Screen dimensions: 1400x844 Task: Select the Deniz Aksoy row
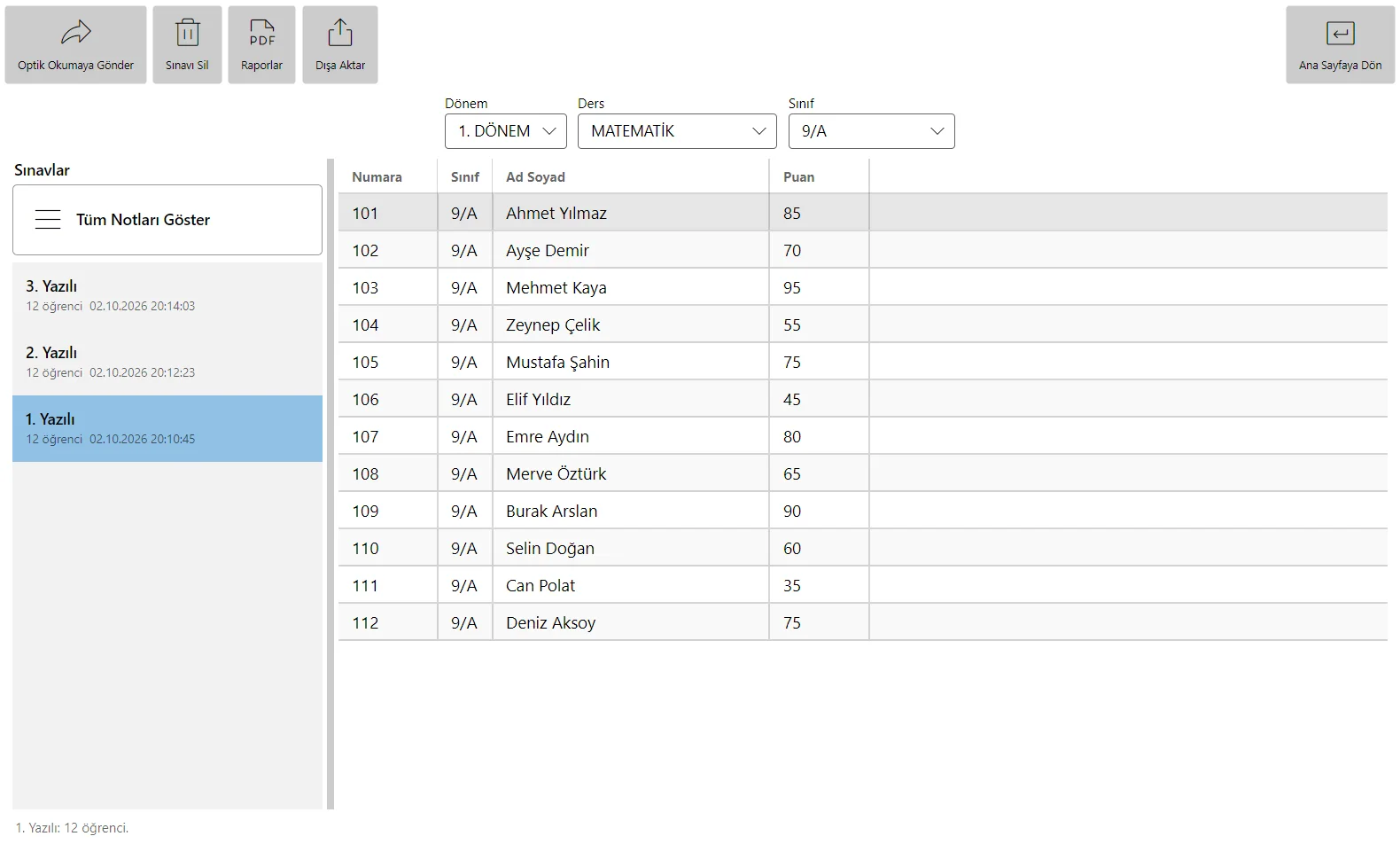point(863,622)
